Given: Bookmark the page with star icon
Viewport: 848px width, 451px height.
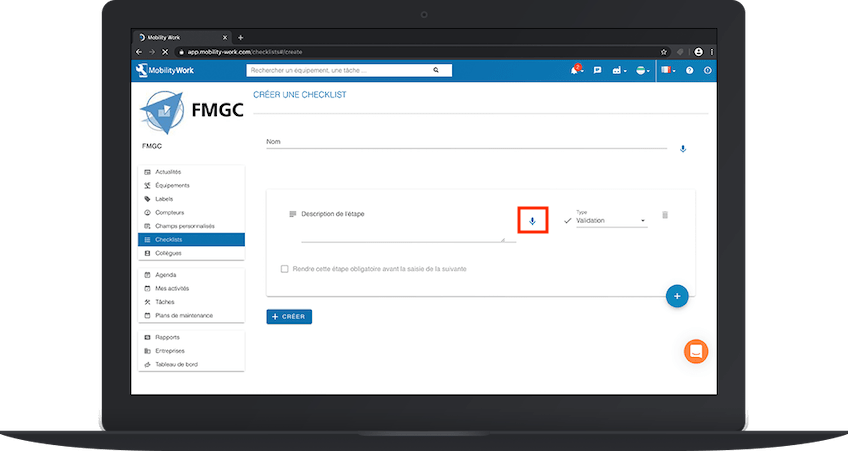Looking at the screenshot, I should (x=664, y=52).
